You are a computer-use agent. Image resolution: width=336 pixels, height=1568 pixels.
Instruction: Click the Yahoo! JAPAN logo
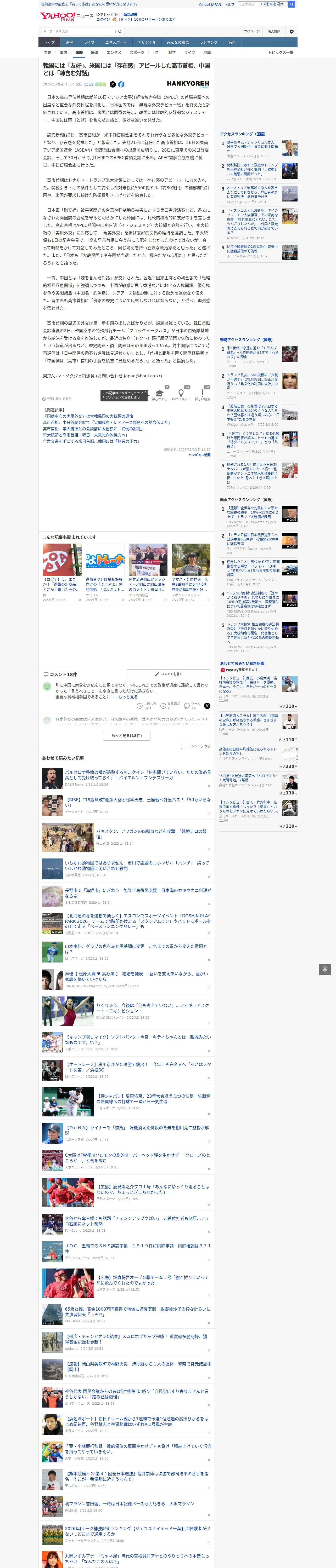pyautogui.click(x=57, y=16)
